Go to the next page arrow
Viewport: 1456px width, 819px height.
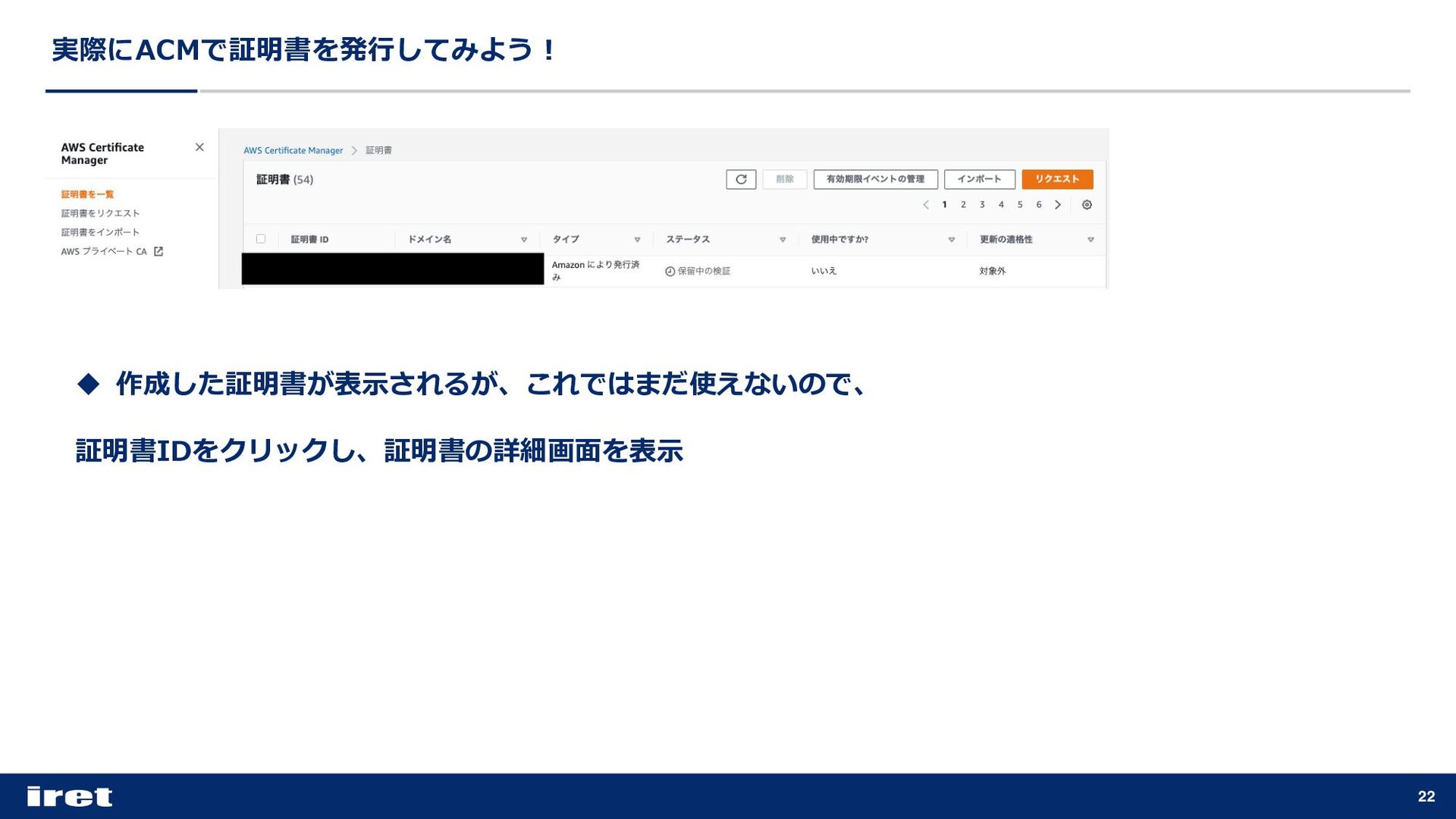click(1058, 205)
